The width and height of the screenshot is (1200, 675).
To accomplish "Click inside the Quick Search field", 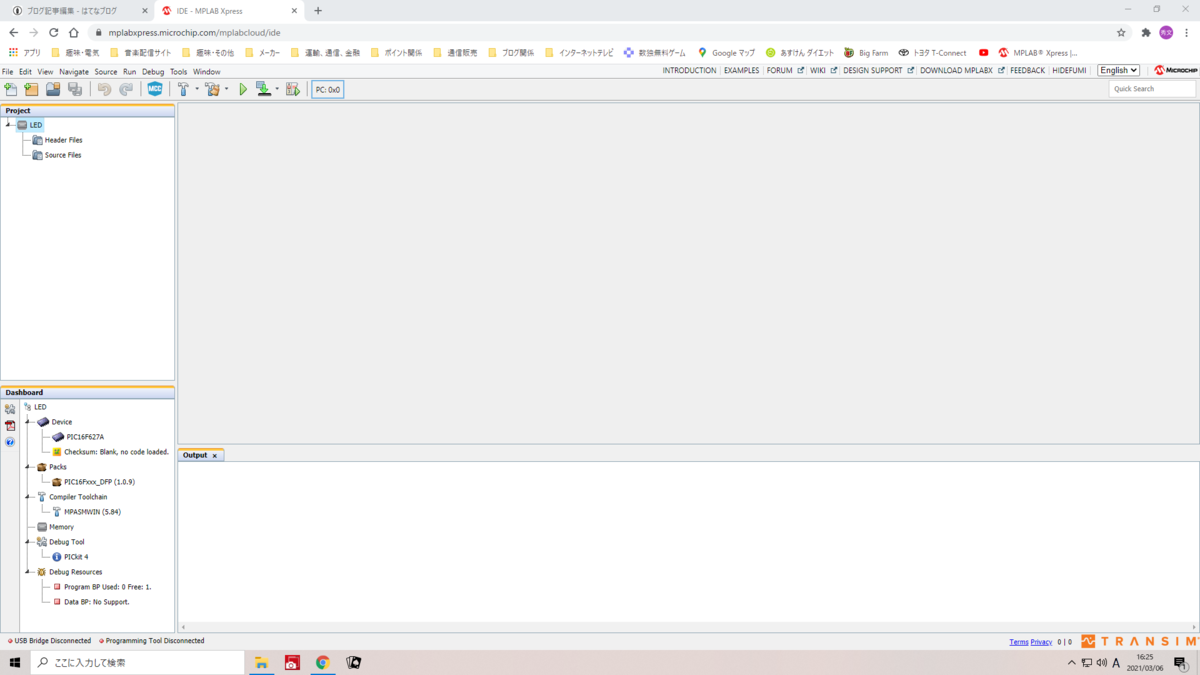I will (x=1150, y=88).
